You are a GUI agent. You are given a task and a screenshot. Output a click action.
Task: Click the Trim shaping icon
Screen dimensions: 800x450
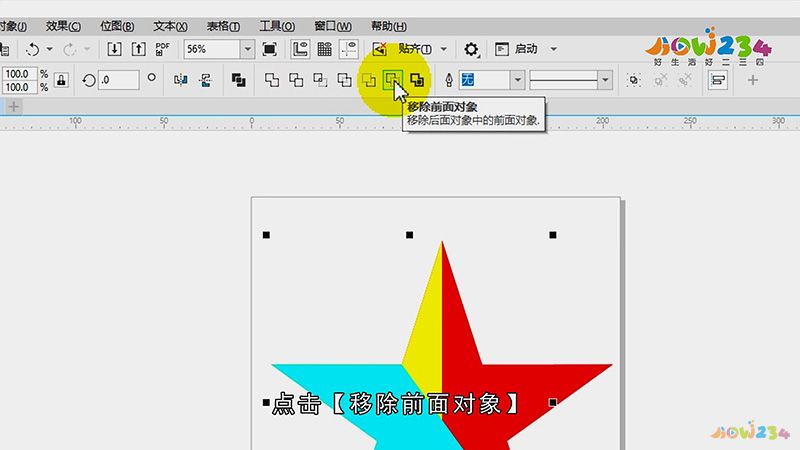point(296,80)
